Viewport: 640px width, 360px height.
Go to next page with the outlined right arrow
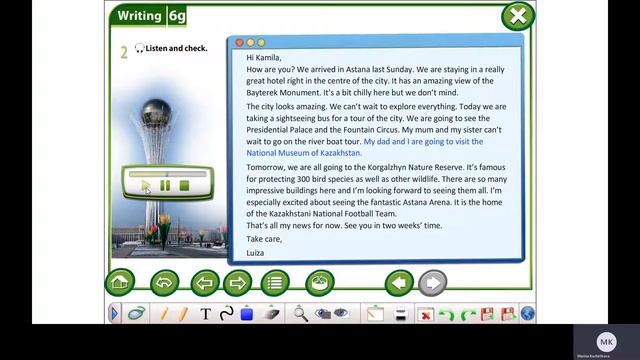tap(238, 282)
